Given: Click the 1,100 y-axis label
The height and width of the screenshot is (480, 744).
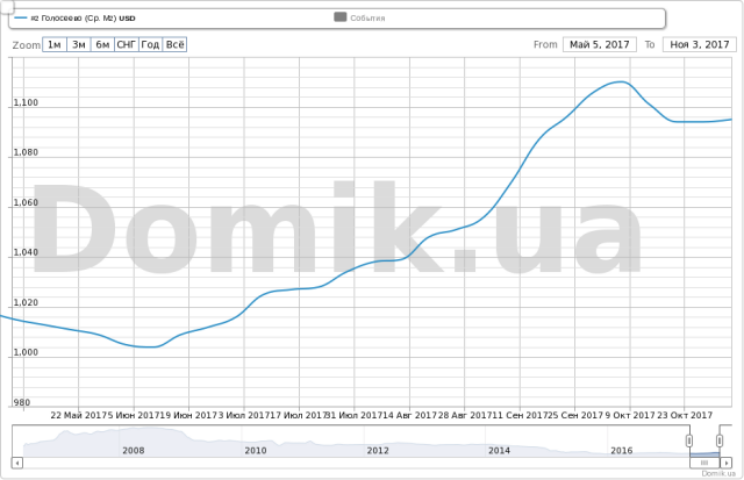Looking at the screenshot, I should coord(26,102).
